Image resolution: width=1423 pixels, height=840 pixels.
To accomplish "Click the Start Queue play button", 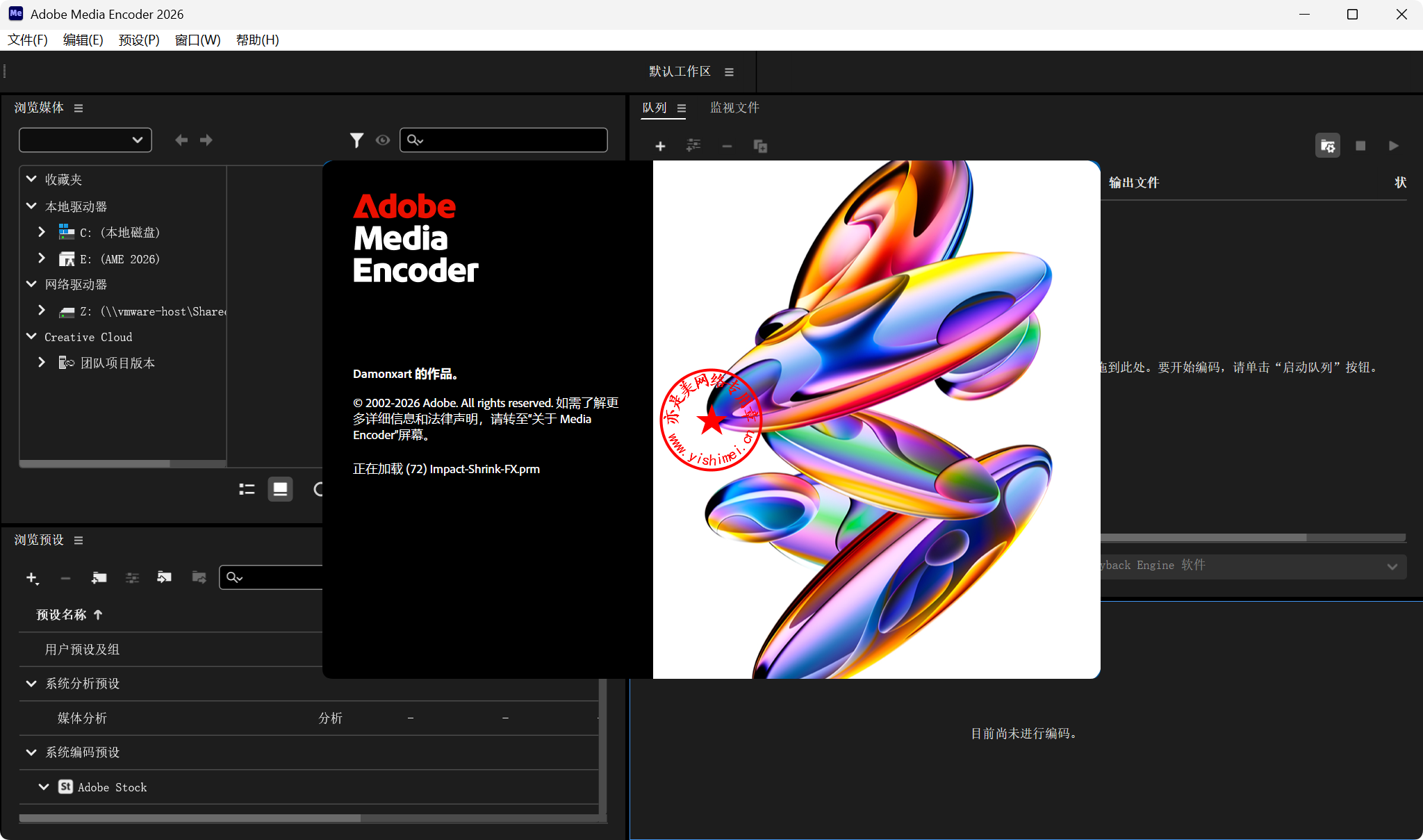I will tap(1393, 146).
